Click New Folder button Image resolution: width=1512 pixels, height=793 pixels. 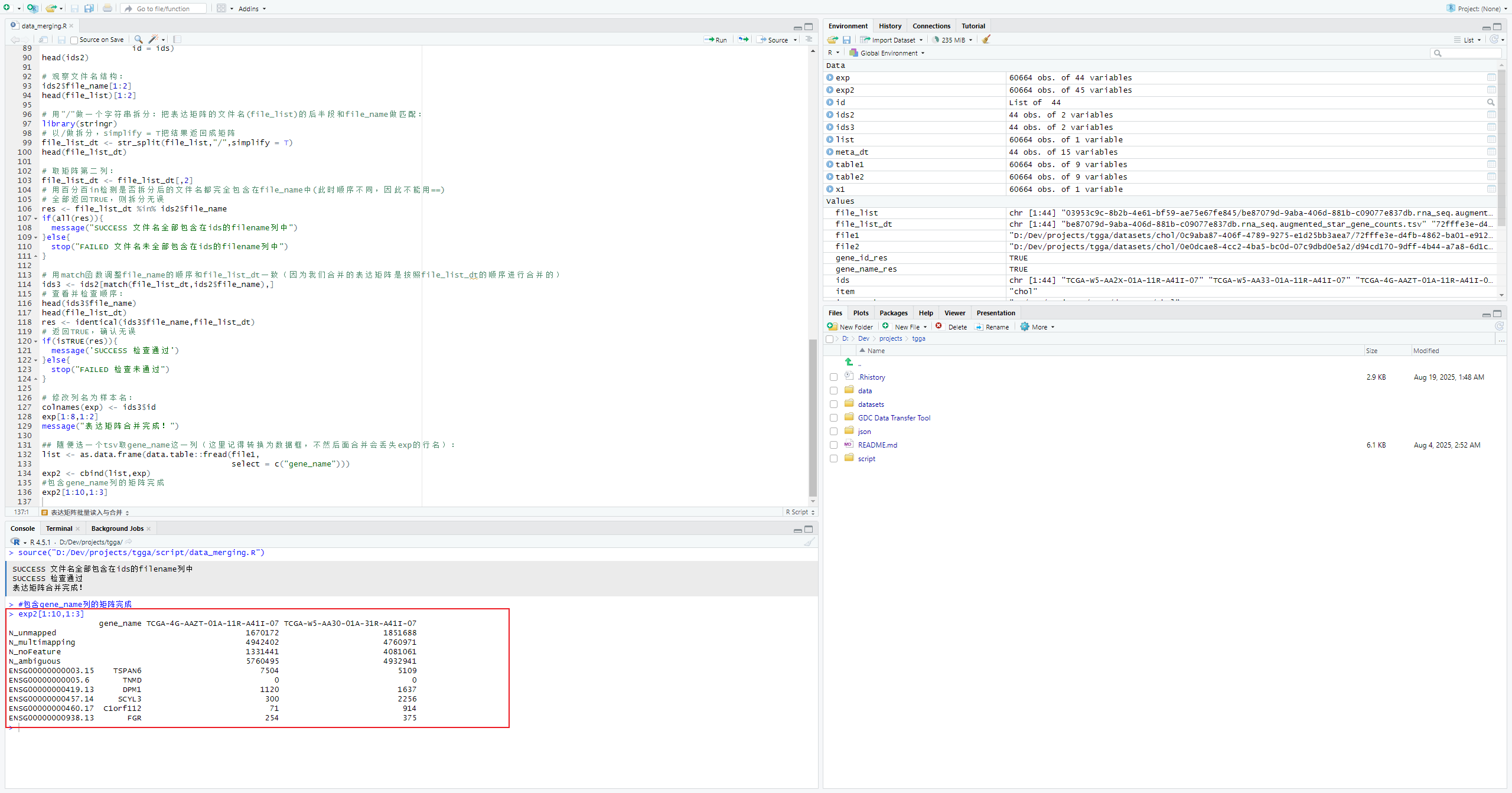850,327
